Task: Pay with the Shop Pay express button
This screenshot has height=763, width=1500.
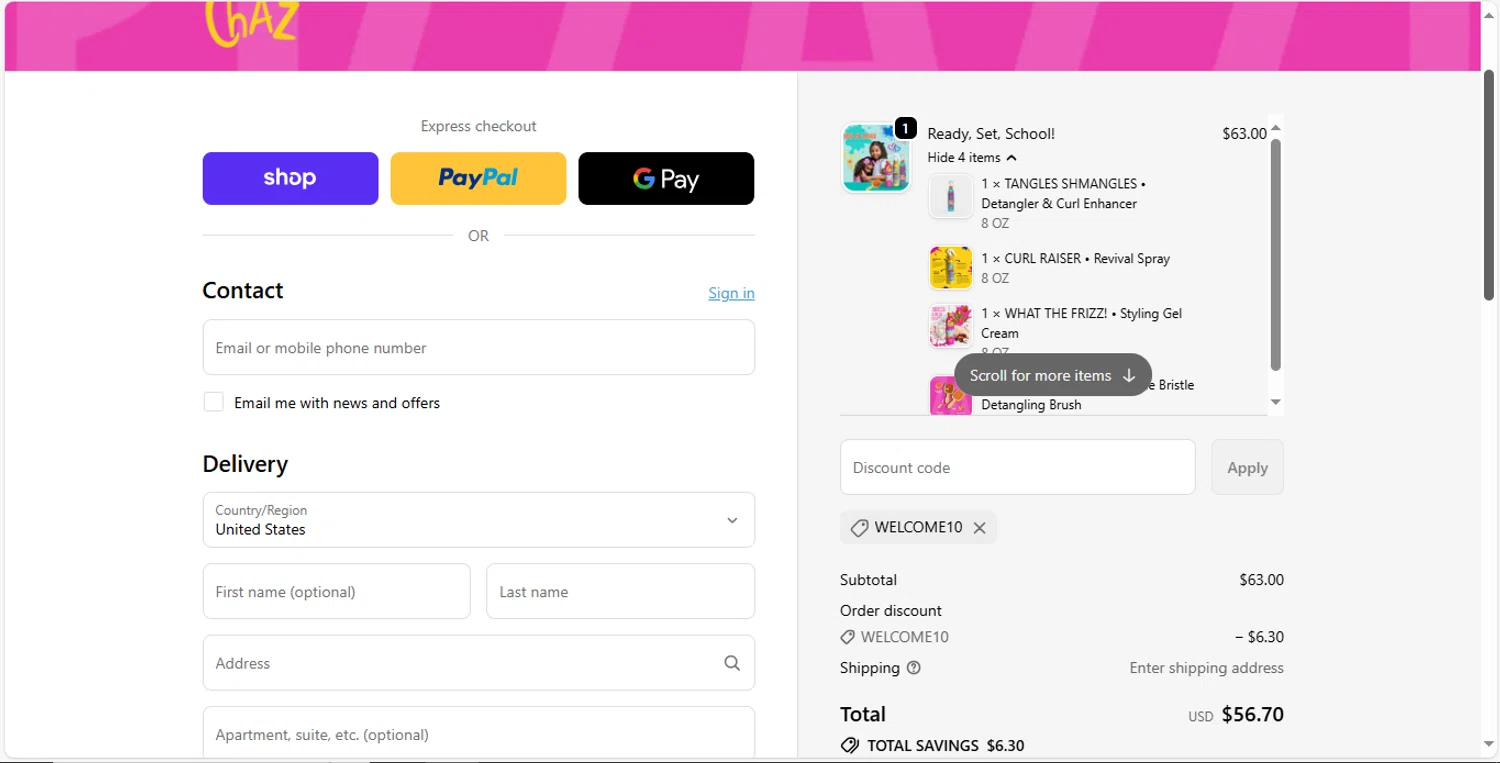Action: pos(290,178)
